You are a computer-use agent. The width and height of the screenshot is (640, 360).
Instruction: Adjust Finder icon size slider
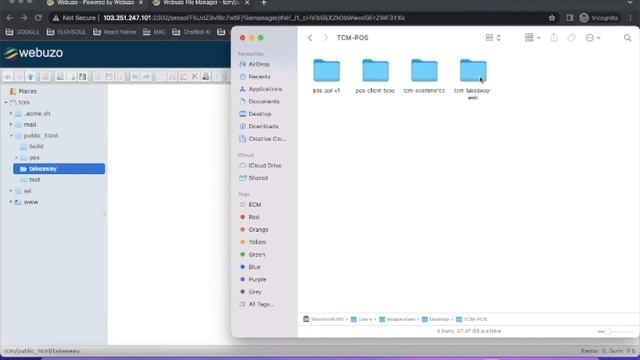[x=615, y=331]
